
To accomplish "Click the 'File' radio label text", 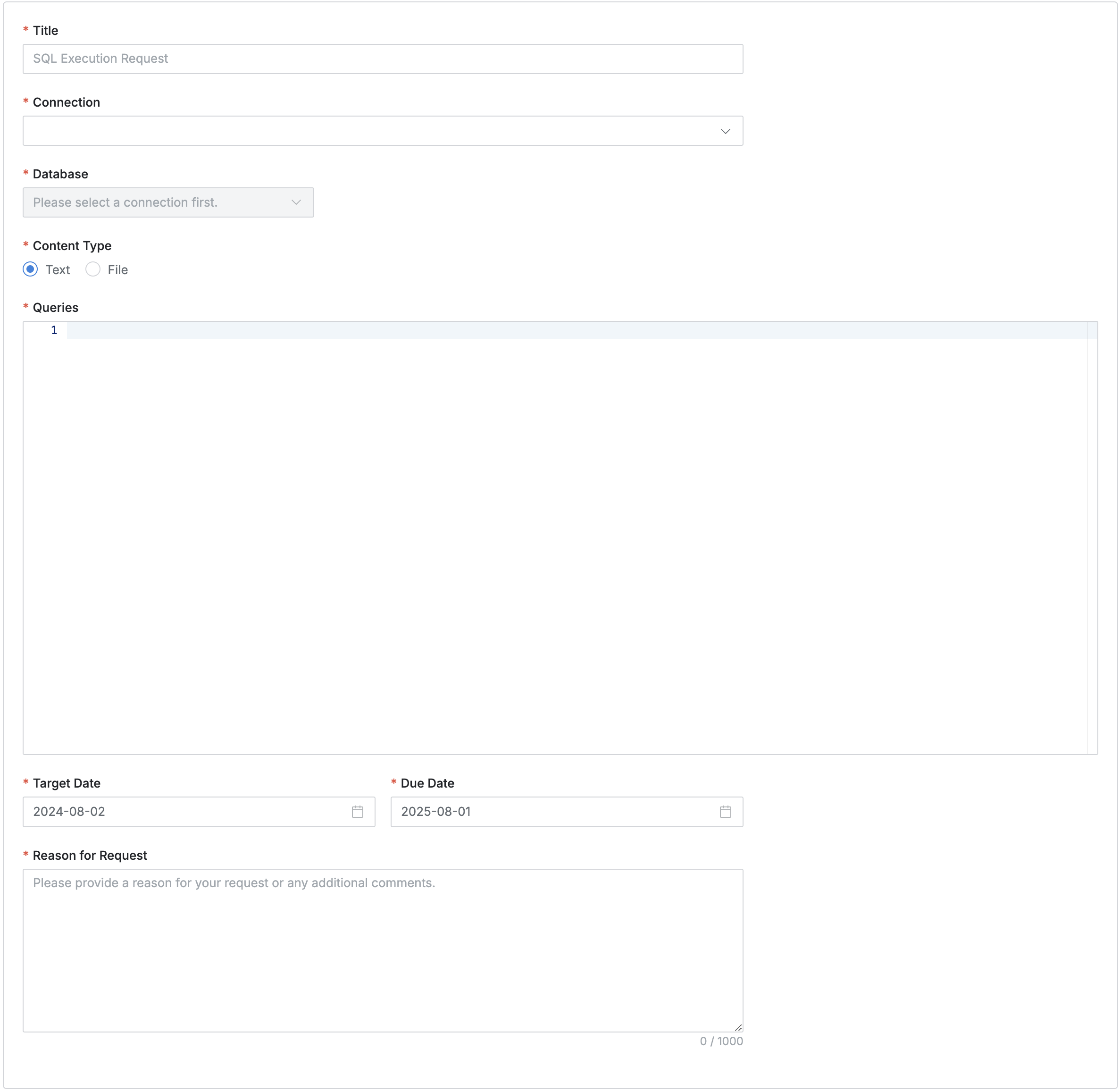I will (117, 270).
